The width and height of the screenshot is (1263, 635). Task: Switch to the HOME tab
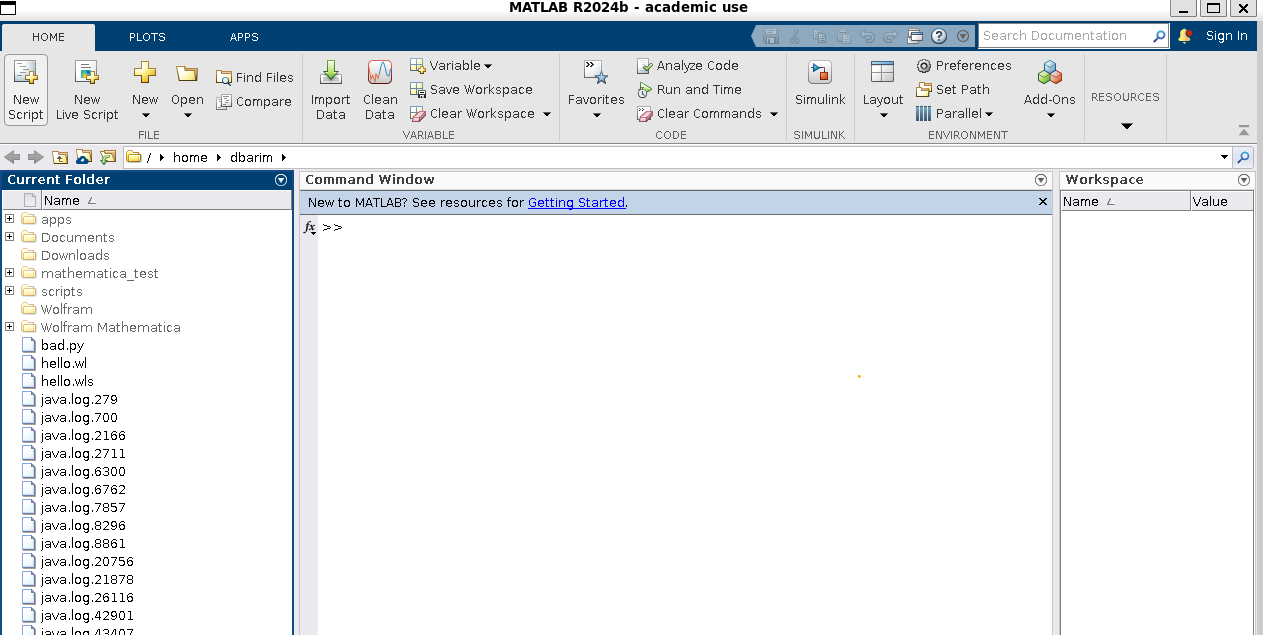pyautogui.click(x=48, y=37)
